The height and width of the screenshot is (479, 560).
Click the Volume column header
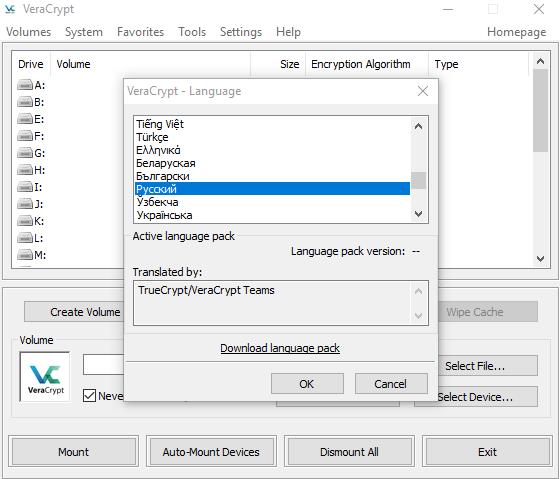coord(150,64)
